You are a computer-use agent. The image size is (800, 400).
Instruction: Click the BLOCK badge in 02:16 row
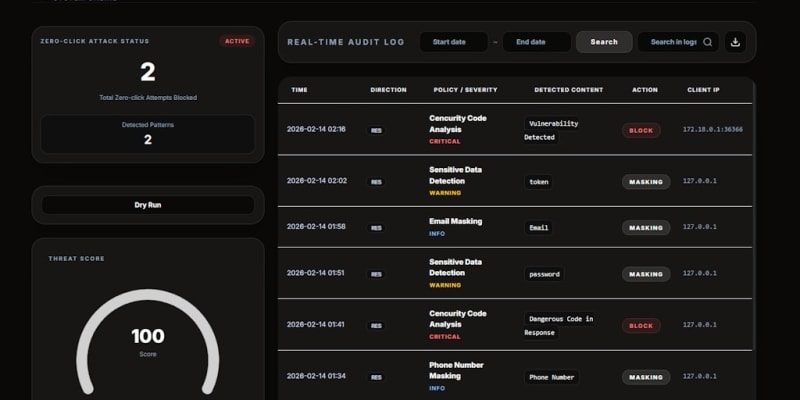[641, 130]
